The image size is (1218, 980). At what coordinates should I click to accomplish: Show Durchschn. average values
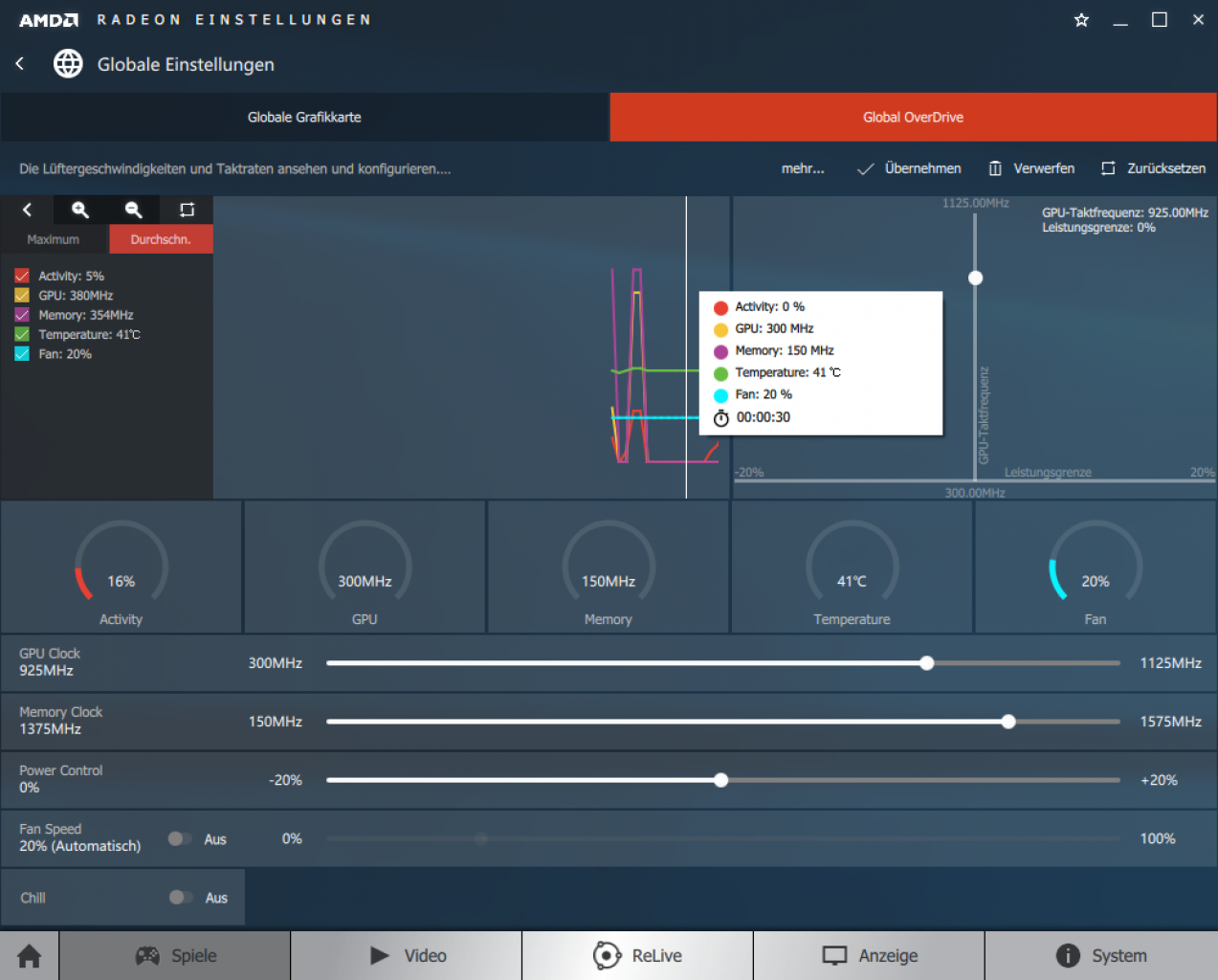point(161,239)
